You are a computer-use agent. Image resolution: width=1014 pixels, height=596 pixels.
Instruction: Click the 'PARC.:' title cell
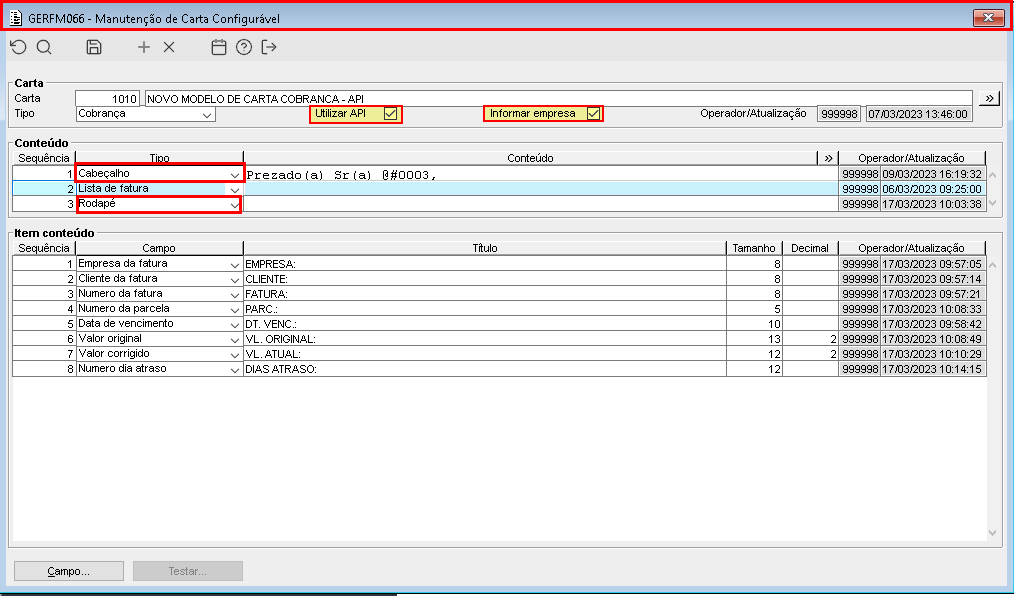485,309
